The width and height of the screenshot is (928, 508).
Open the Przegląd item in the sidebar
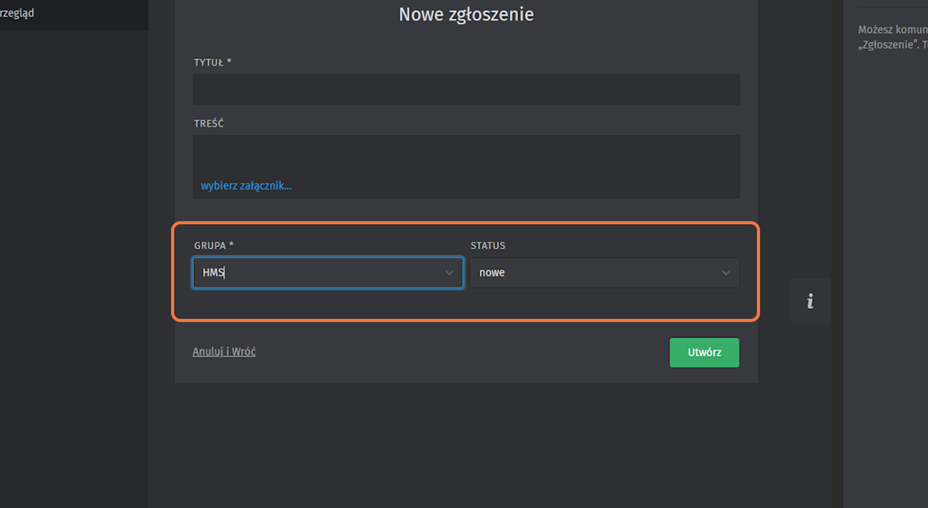[x=30, y=14]
